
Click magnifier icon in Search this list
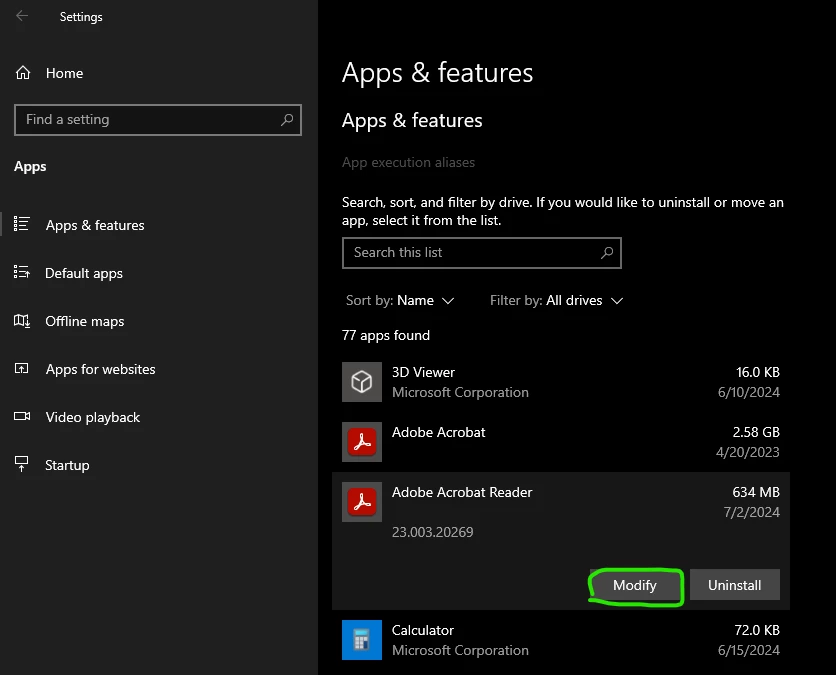tap(607, 253)
